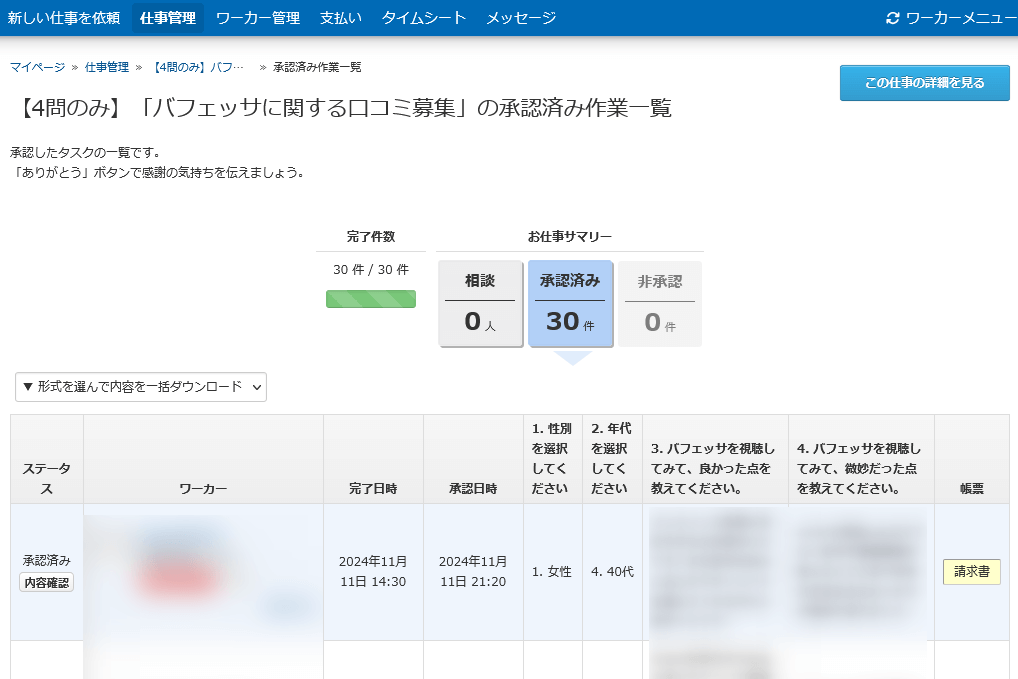Click the 1. 女性 answer cell

[552, 572]
